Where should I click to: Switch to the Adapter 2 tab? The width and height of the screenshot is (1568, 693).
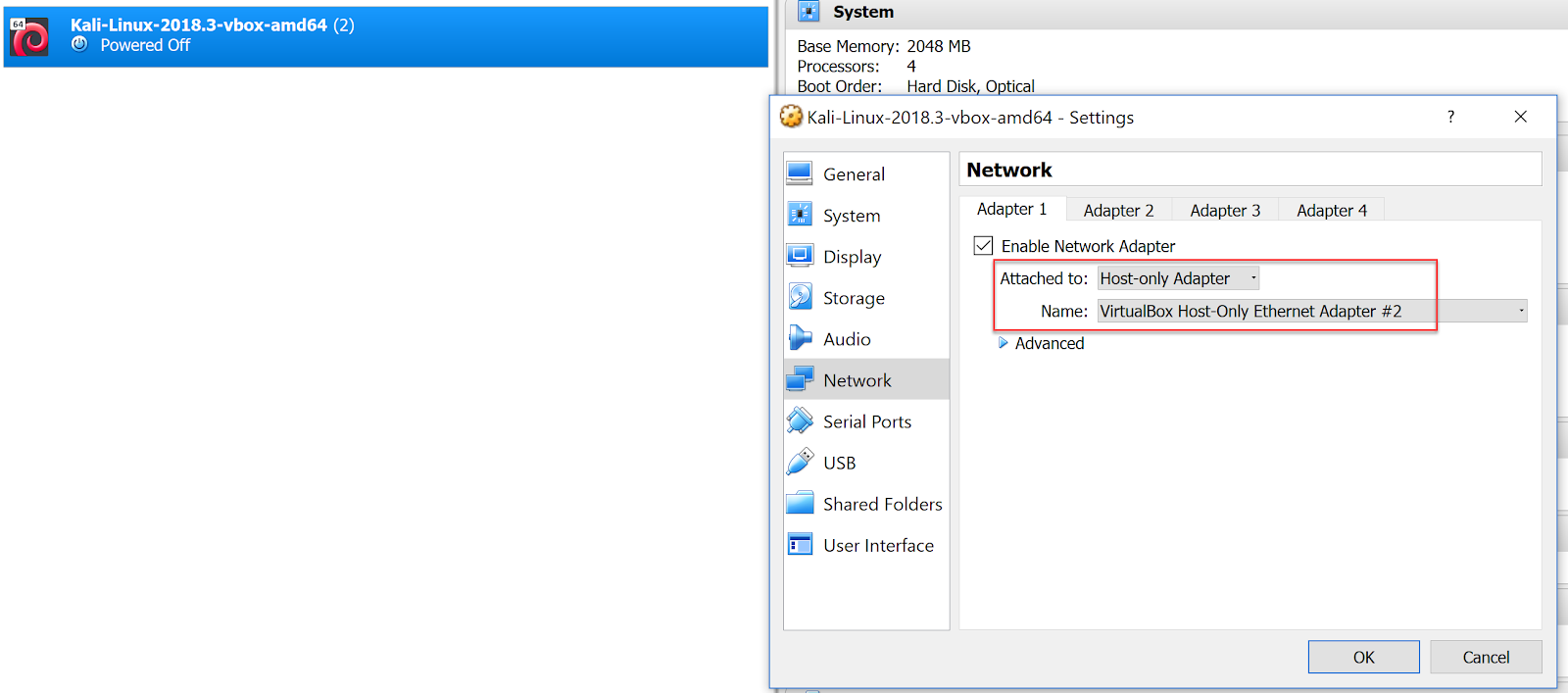(1118, 210)
